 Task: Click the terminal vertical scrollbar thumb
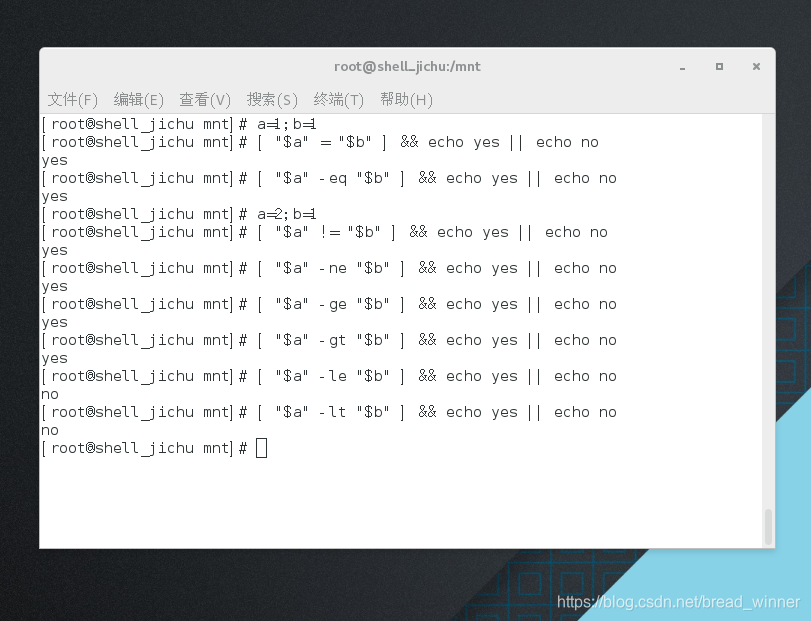pyautogui.click(x=769, y=526)
